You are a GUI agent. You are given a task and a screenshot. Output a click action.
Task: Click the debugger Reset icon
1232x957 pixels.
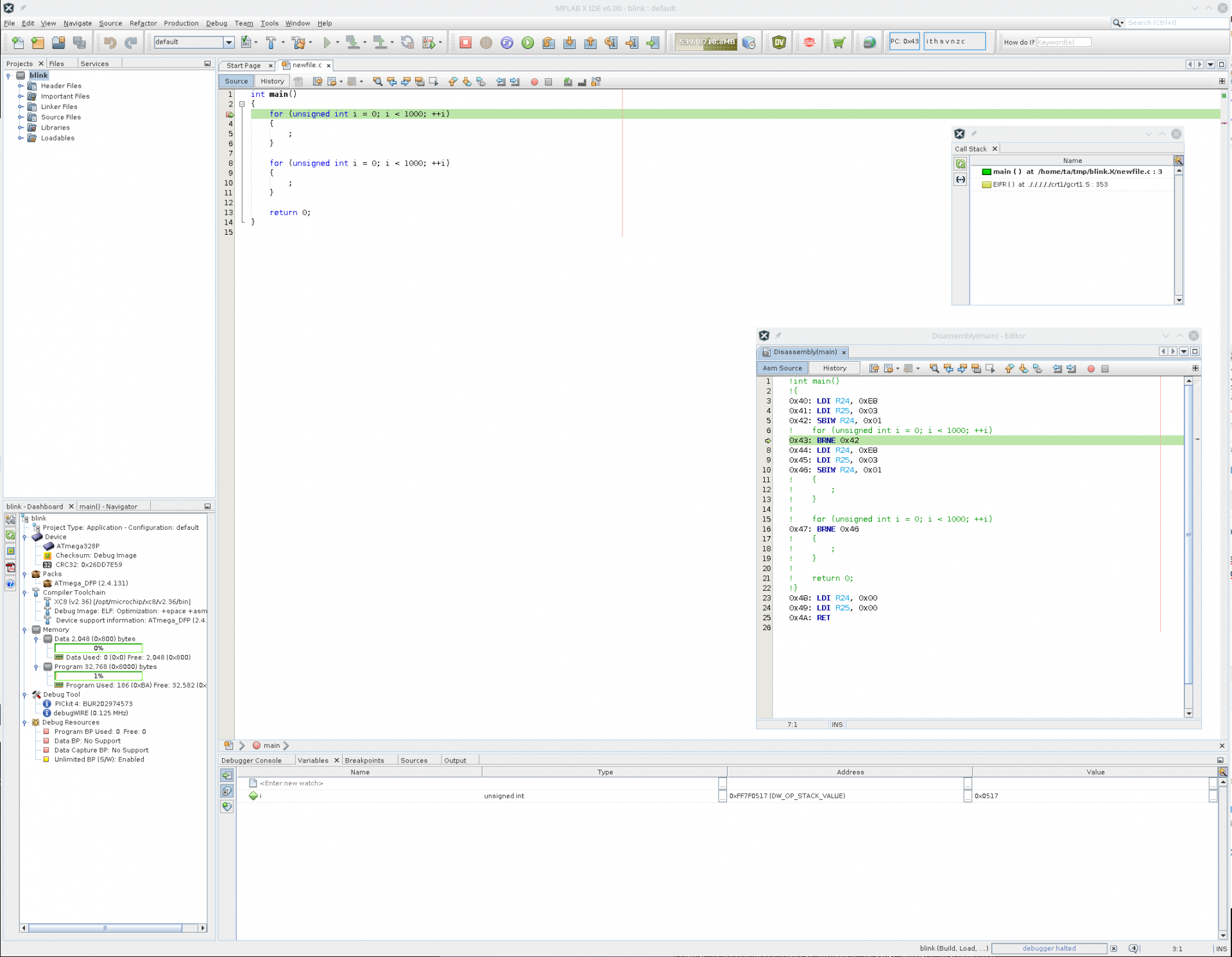point(507,42)
